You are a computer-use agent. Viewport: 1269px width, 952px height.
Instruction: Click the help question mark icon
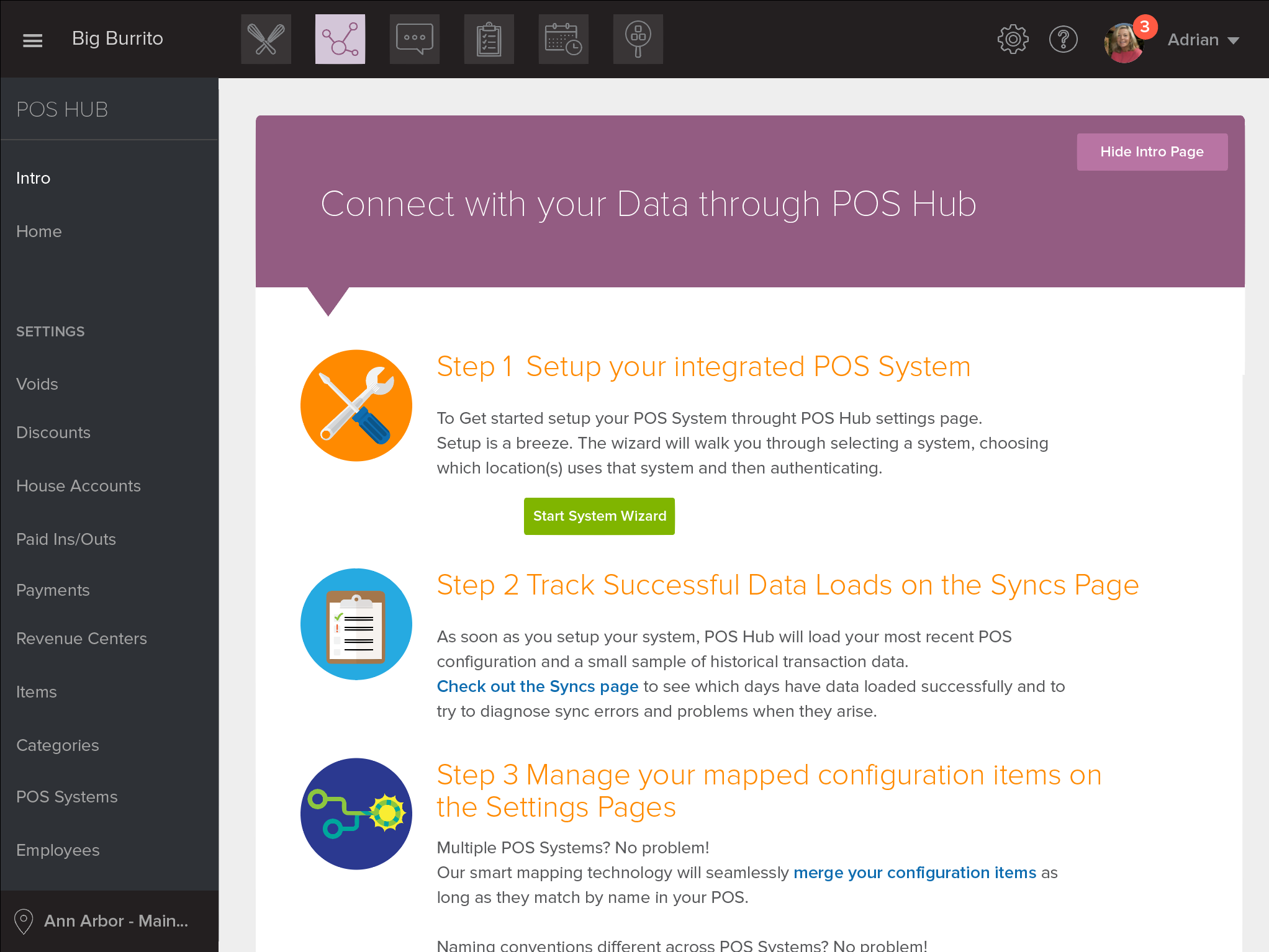point(1063,40)
